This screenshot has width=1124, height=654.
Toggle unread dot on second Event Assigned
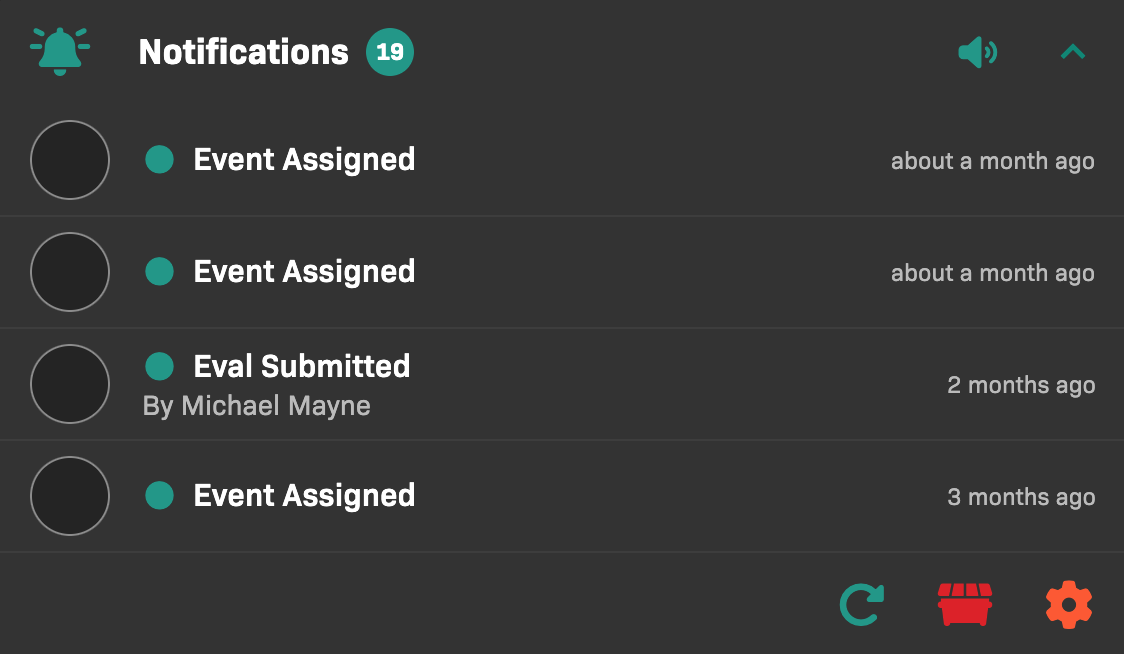pyautogui.click(x=160, y=272)
